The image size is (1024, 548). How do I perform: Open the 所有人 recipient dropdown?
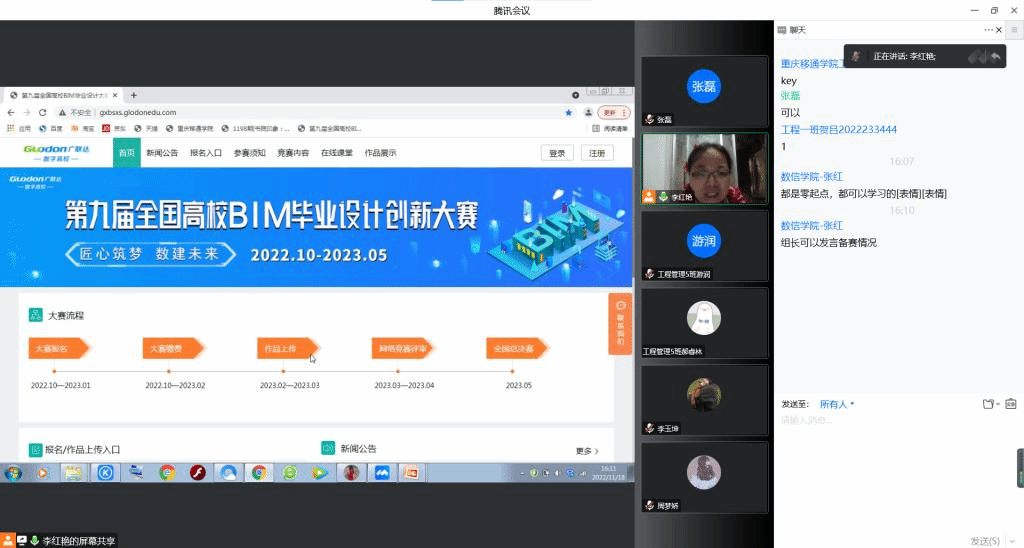(836, 404)
